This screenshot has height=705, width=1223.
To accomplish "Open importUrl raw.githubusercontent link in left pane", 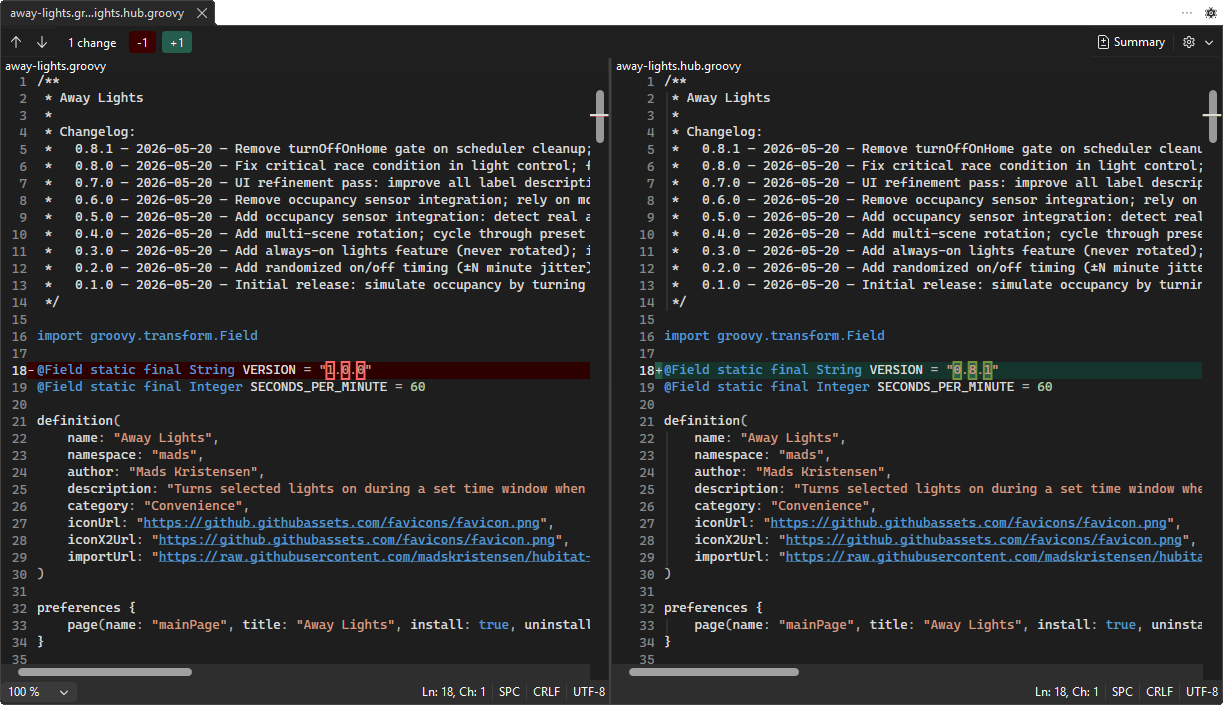I will pos(374,557).
